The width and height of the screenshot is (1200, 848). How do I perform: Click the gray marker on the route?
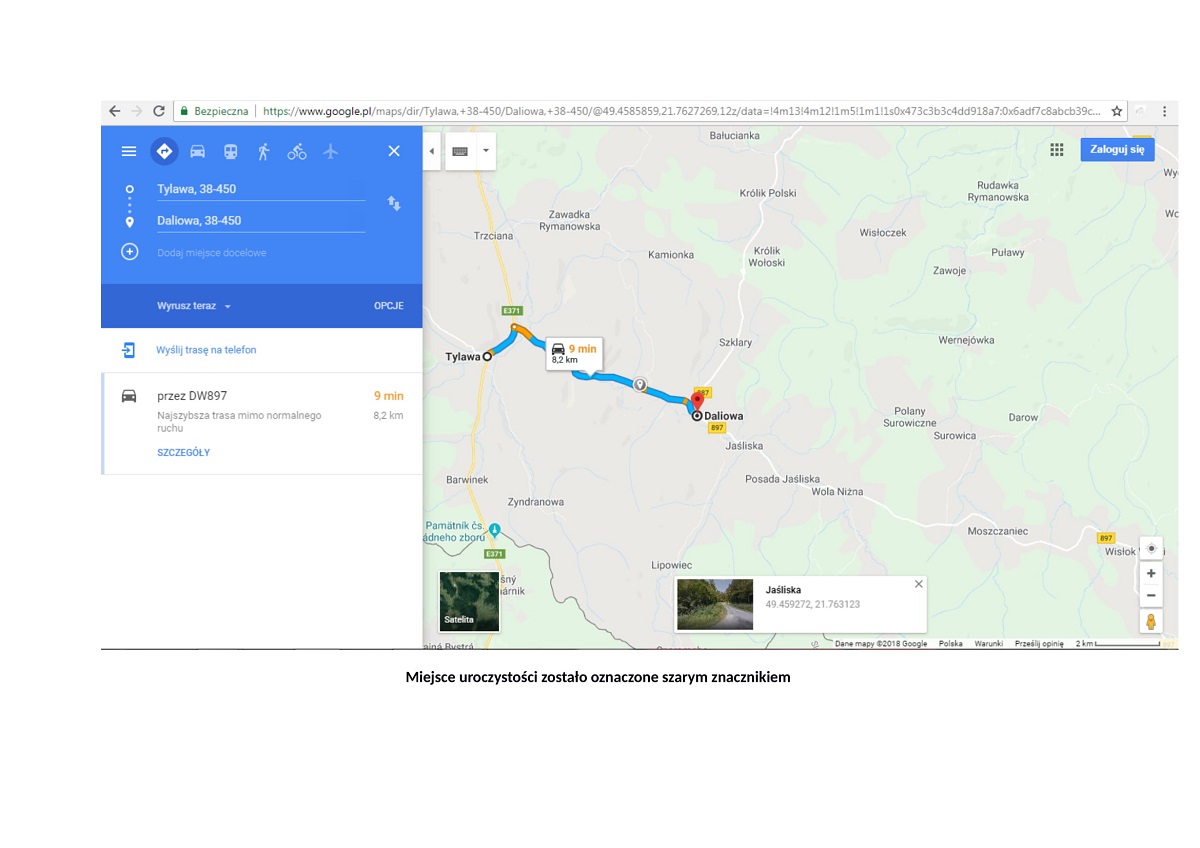640,384
